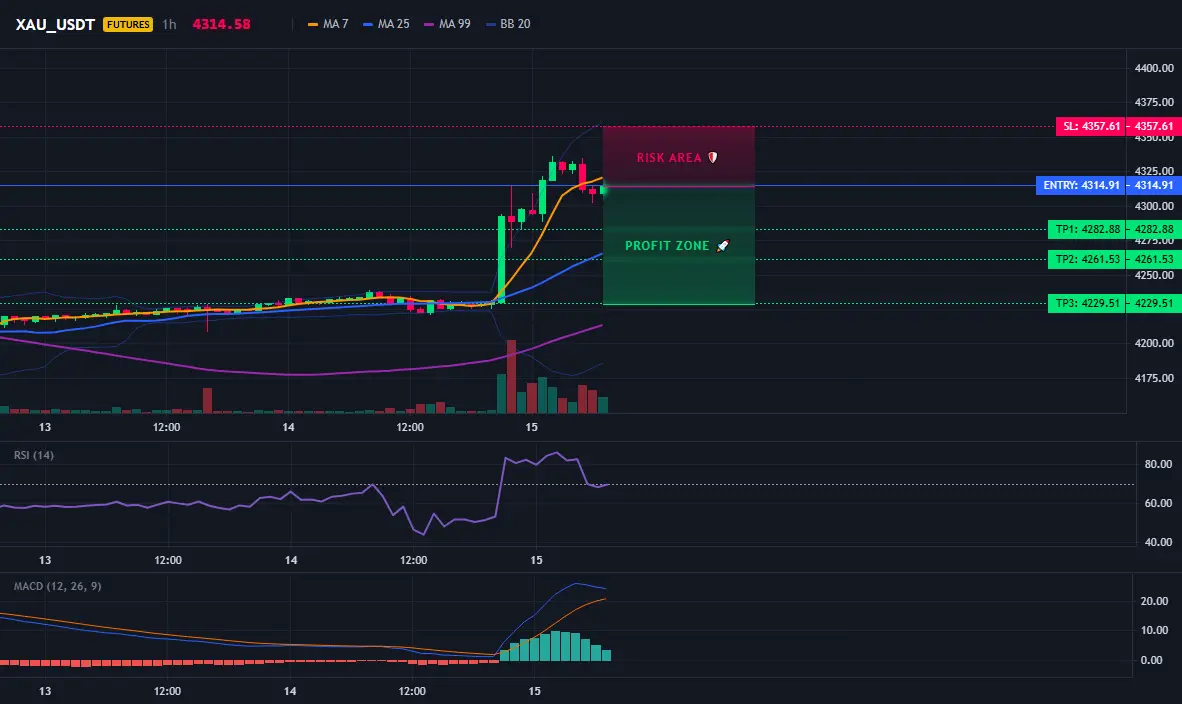This screenshot has width=1182, height=704.
Task: Click the 4314.91 price tag on axis
Action: [x=1153, y=185]
